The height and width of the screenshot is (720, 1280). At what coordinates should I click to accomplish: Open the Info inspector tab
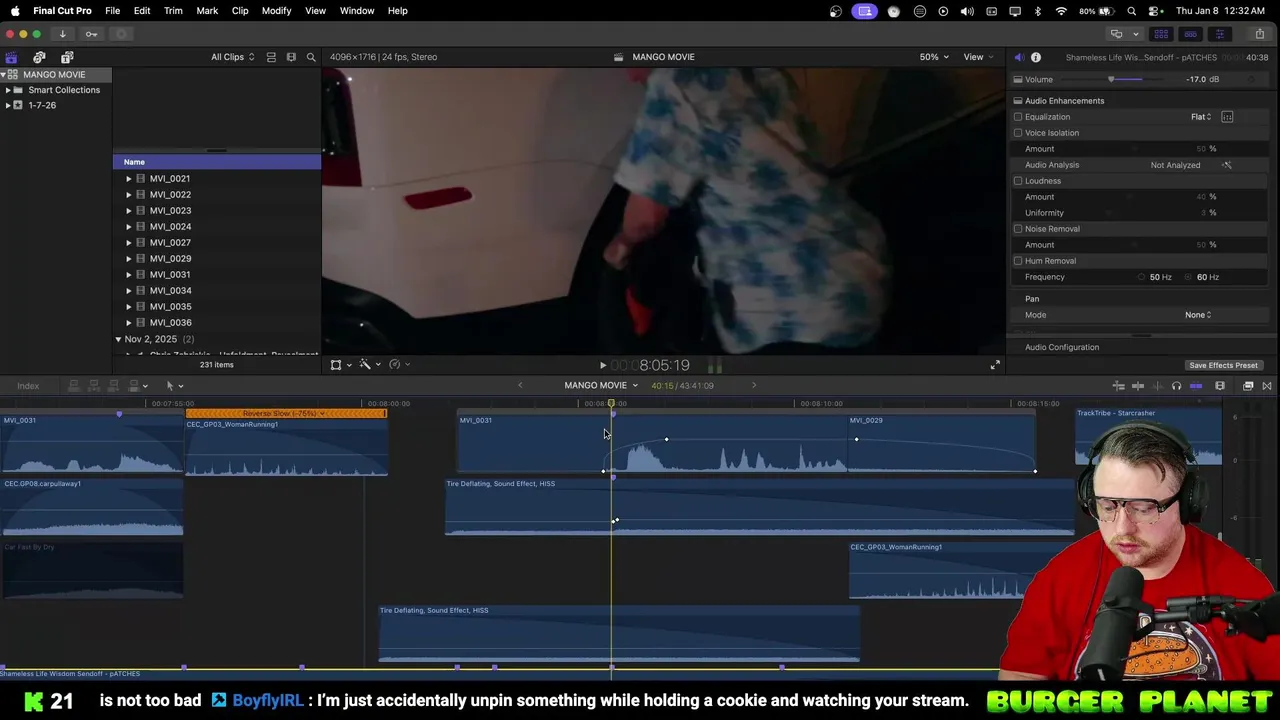point(1036,57)
